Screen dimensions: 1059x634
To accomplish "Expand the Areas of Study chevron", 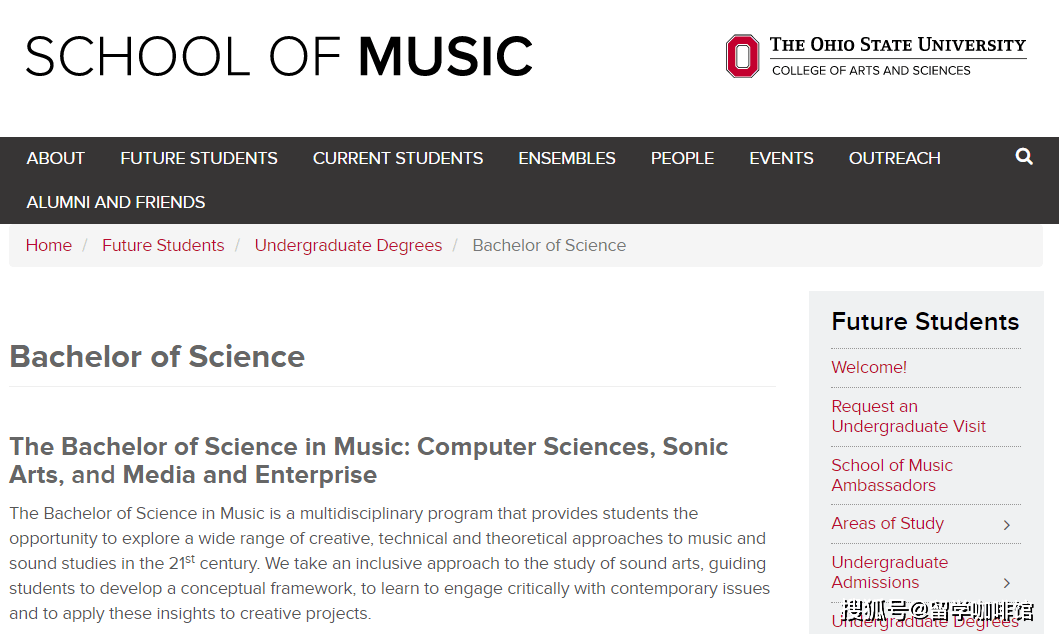I will [x=1006, y=525].
